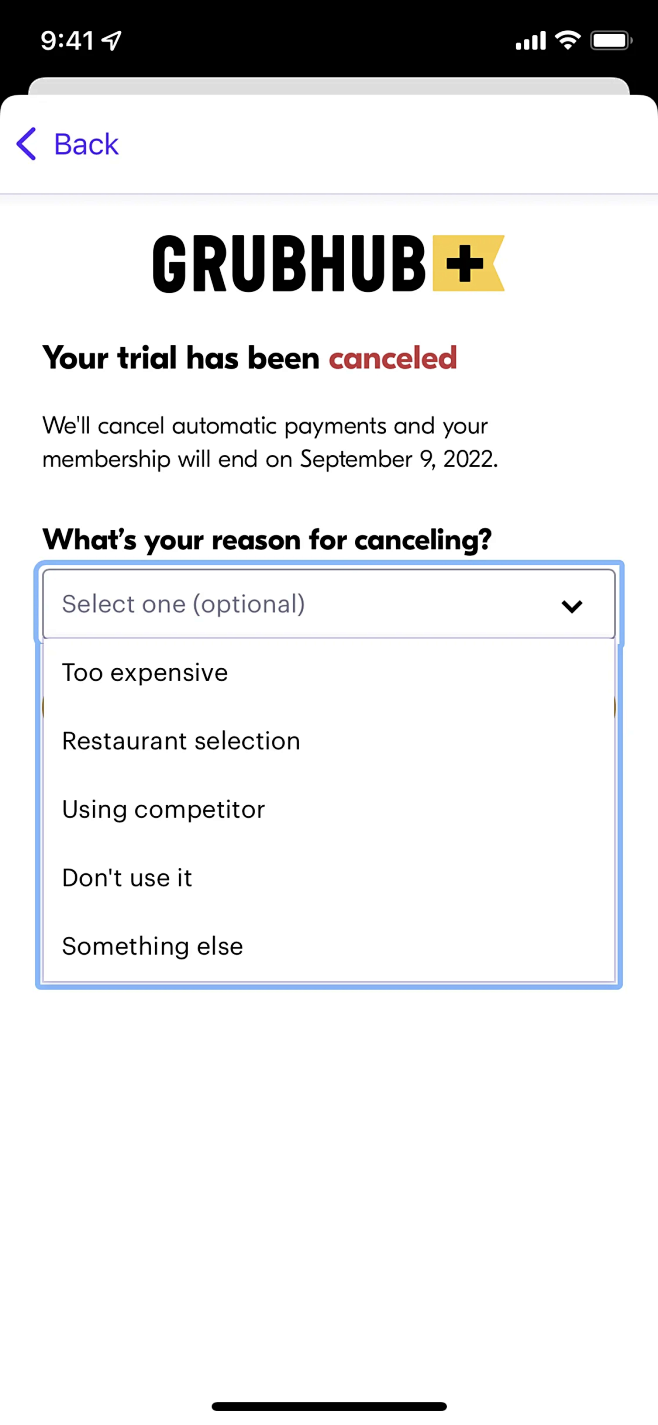Go Back to the previous screen
658x1425 pixels.
click(85, 144)
